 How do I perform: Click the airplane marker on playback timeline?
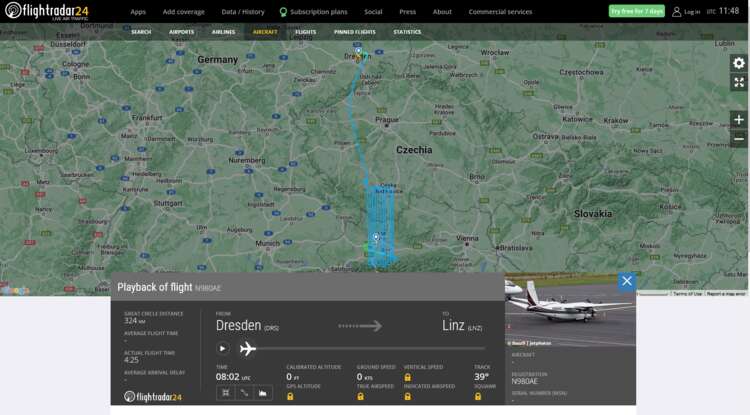(247, 349)
